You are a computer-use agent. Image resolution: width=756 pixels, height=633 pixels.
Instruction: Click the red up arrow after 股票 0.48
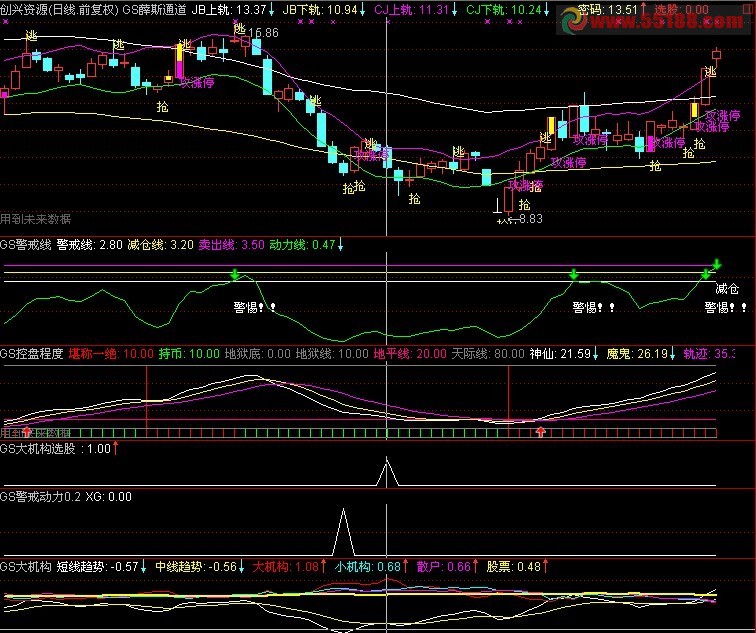tap(545, 566)
